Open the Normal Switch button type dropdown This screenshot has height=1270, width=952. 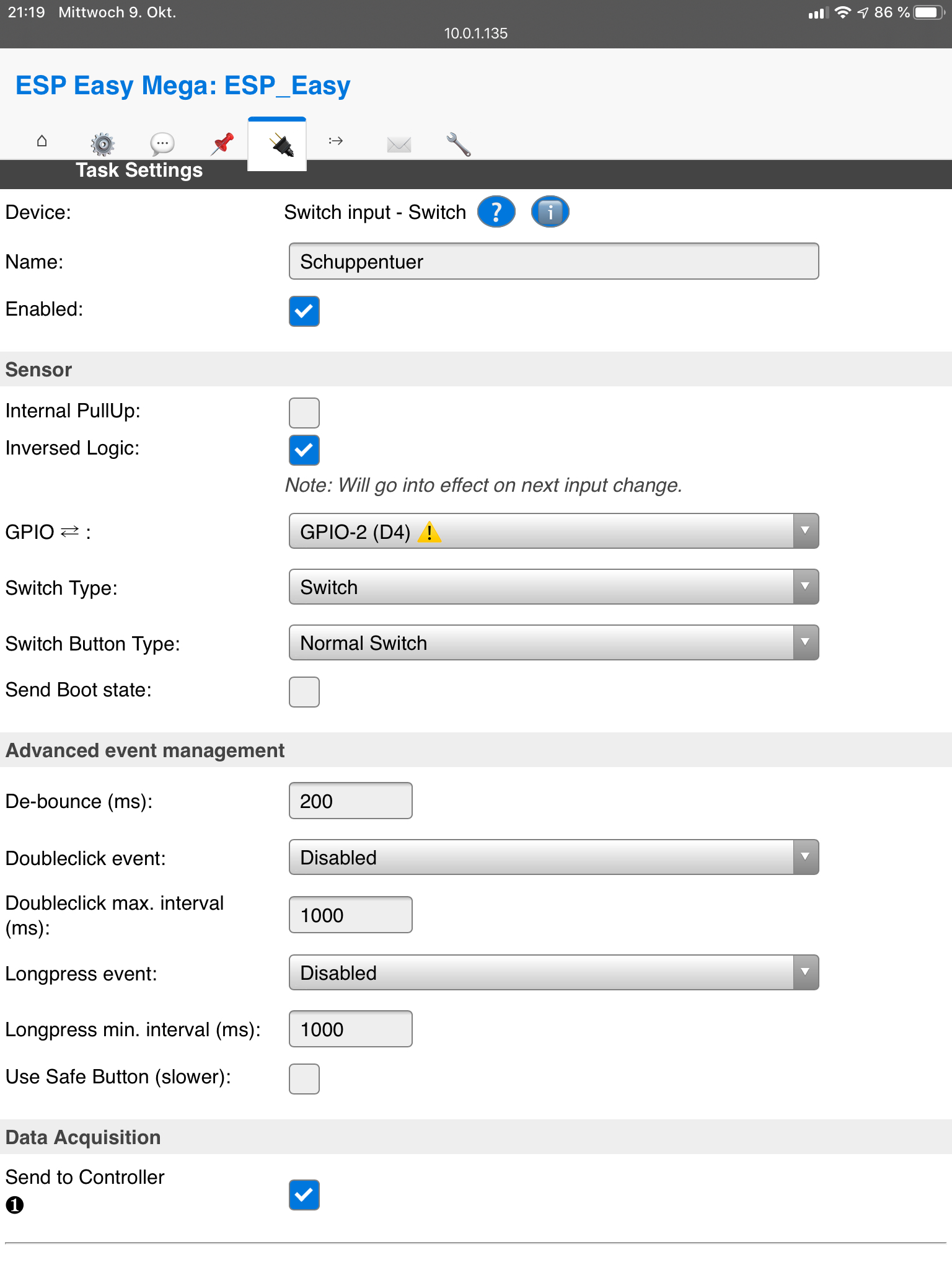(x=553, y=642)
